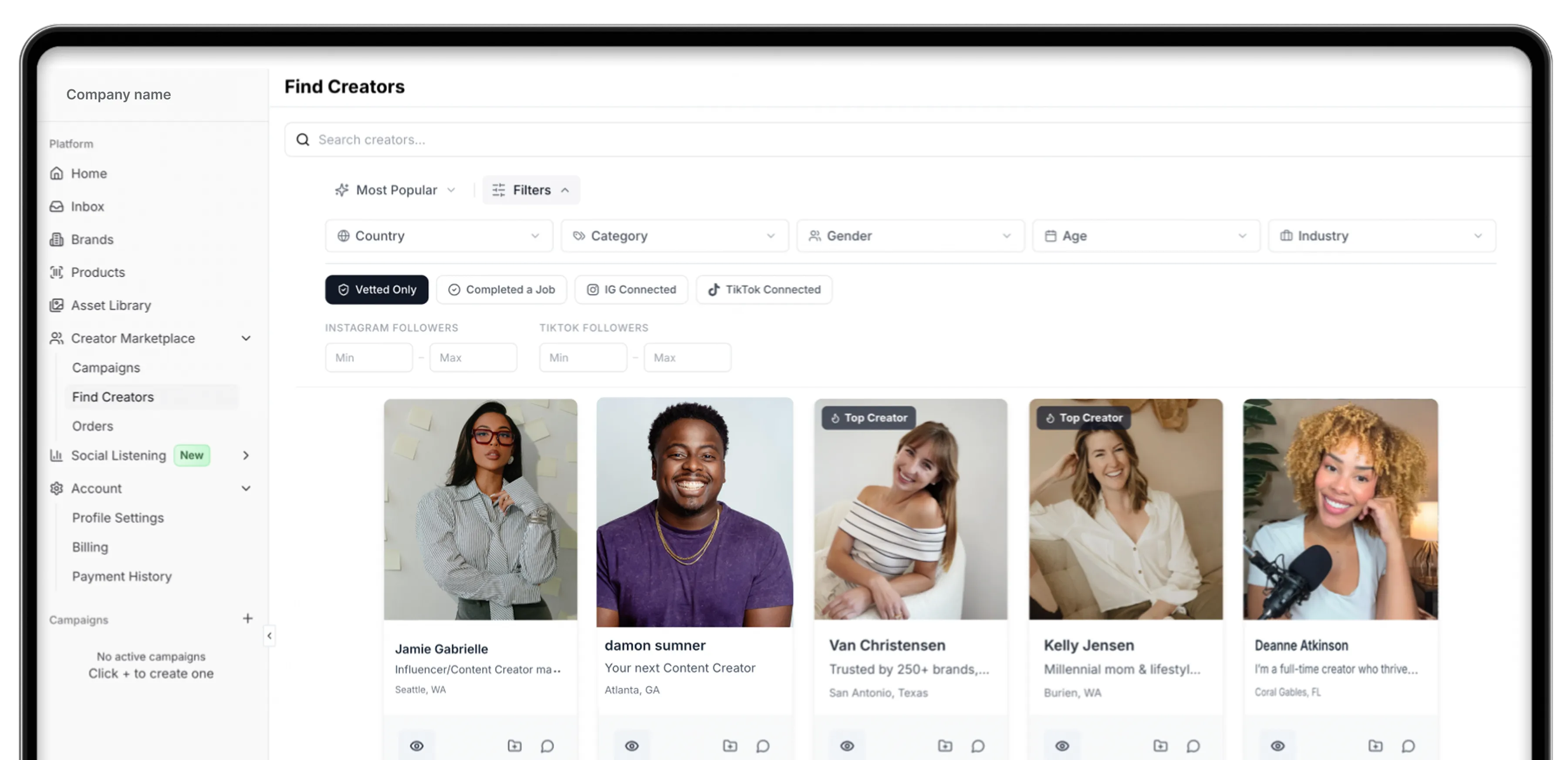The image size is (1568, 760).
Task: Click the Social Listening New badge
Action: coord(192,455)
